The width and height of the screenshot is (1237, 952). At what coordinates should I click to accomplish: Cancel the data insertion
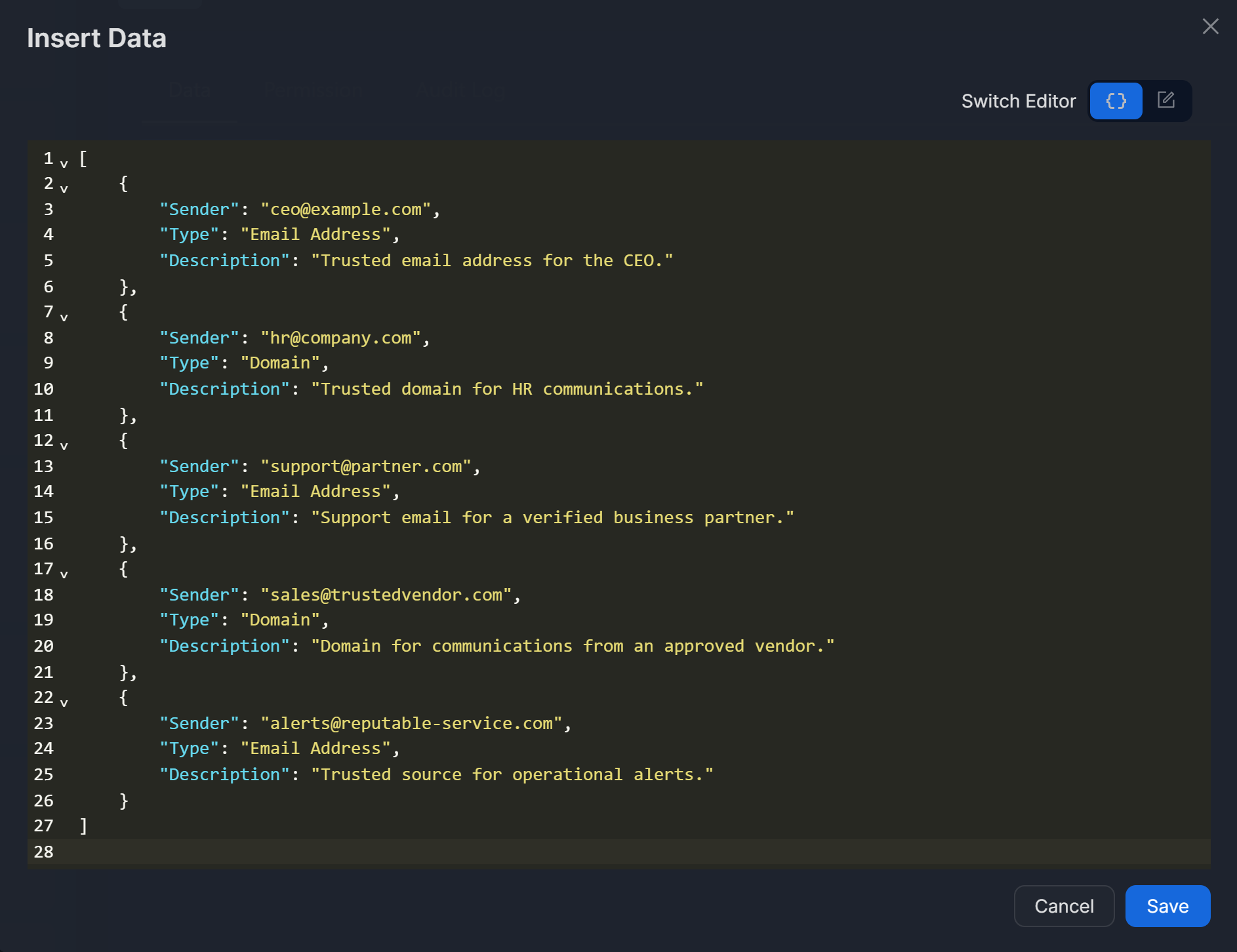pos(1063,906)
